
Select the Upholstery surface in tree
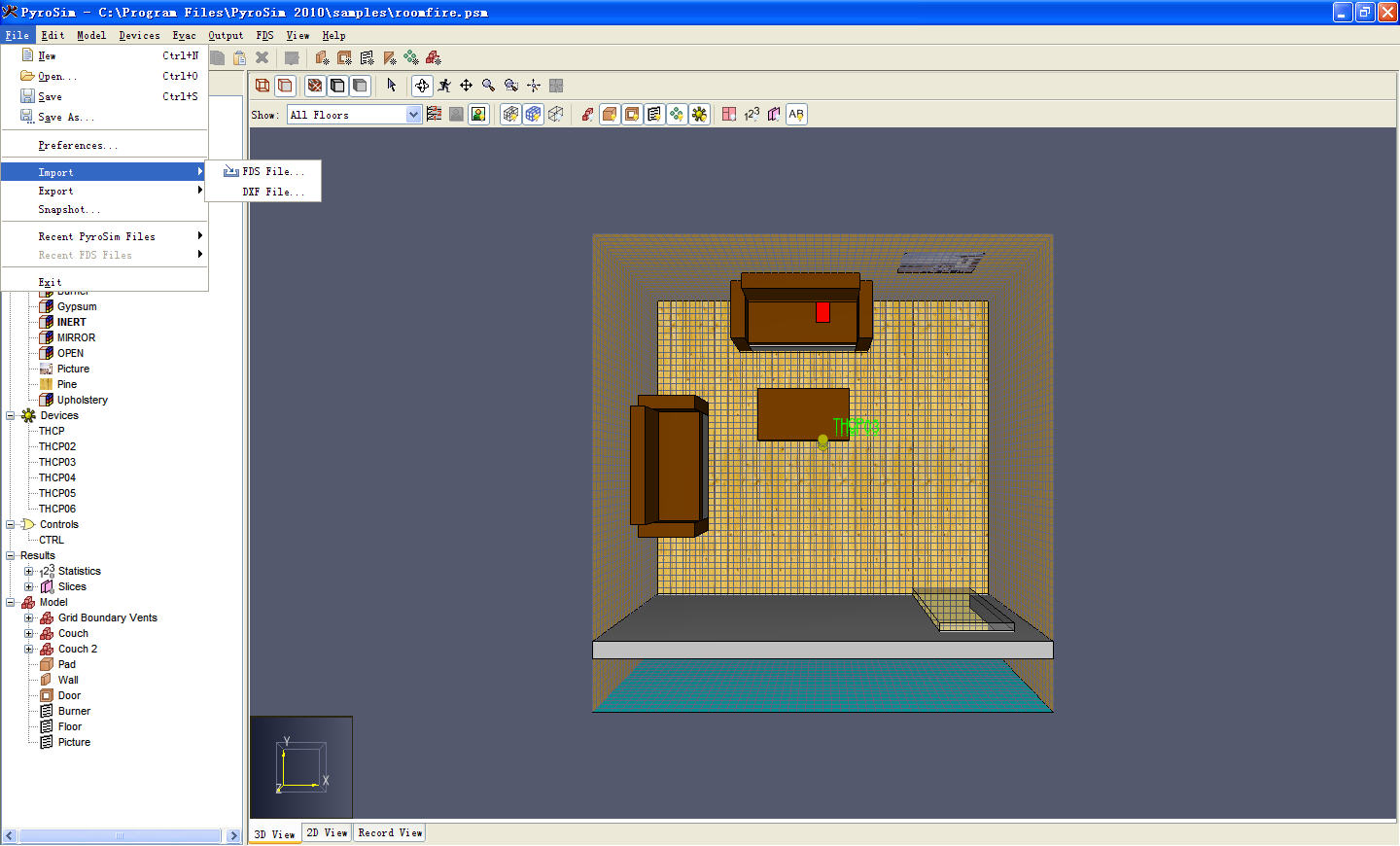(x=83, y=400)
